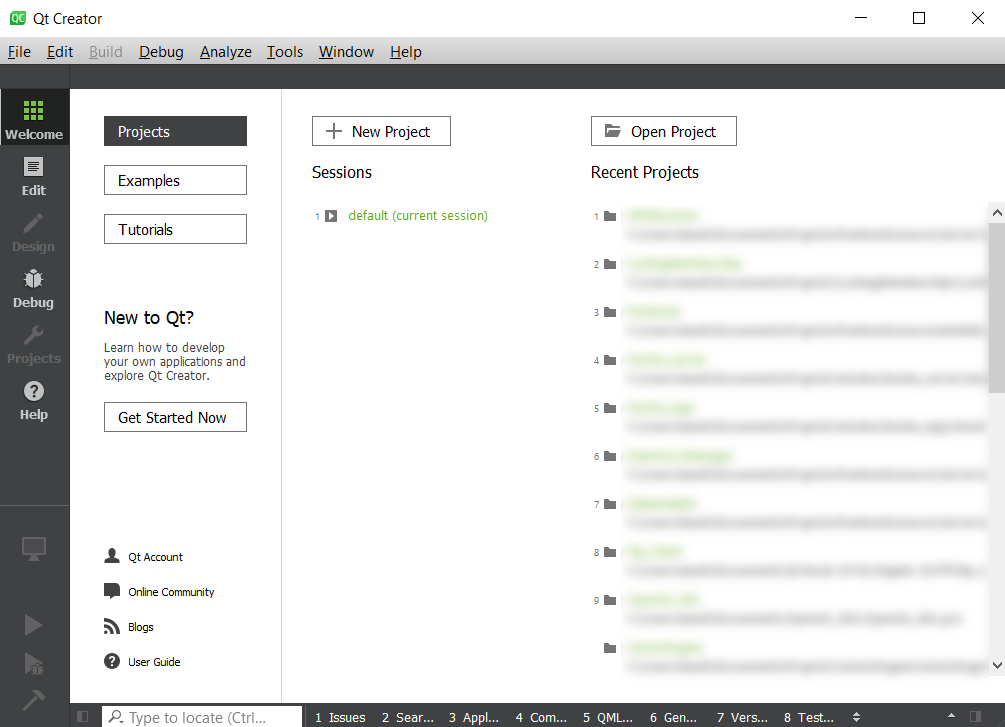Build project with the hammer icon

(33, 699)
